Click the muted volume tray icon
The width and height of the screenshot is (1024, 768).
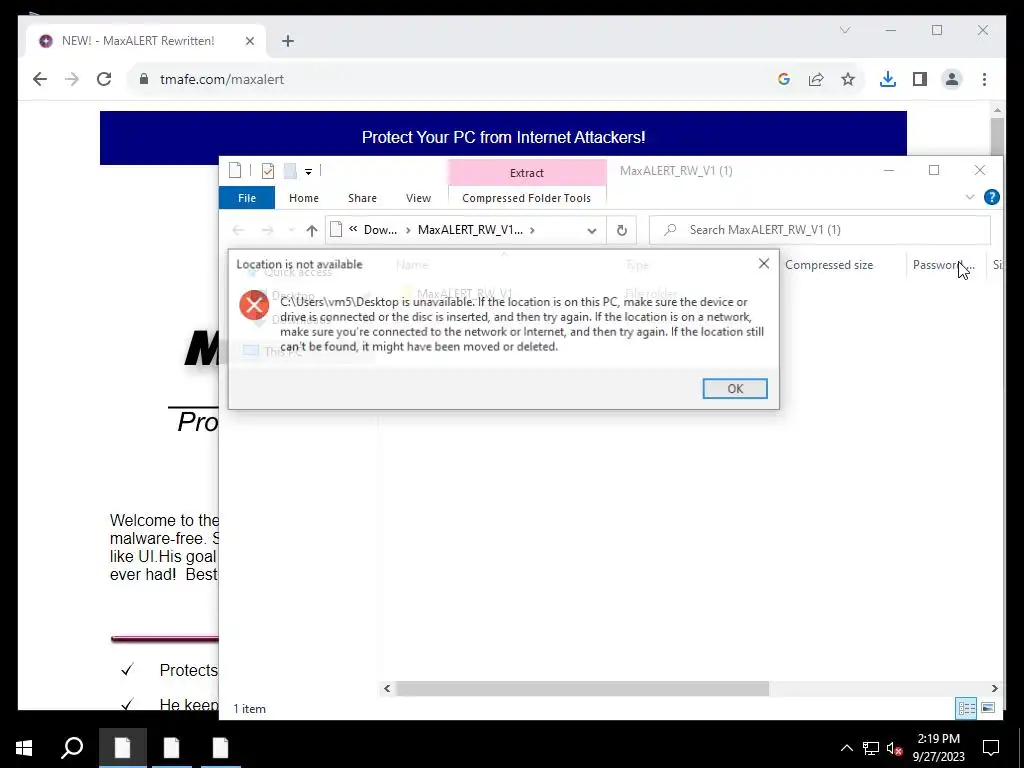[894, 748]
